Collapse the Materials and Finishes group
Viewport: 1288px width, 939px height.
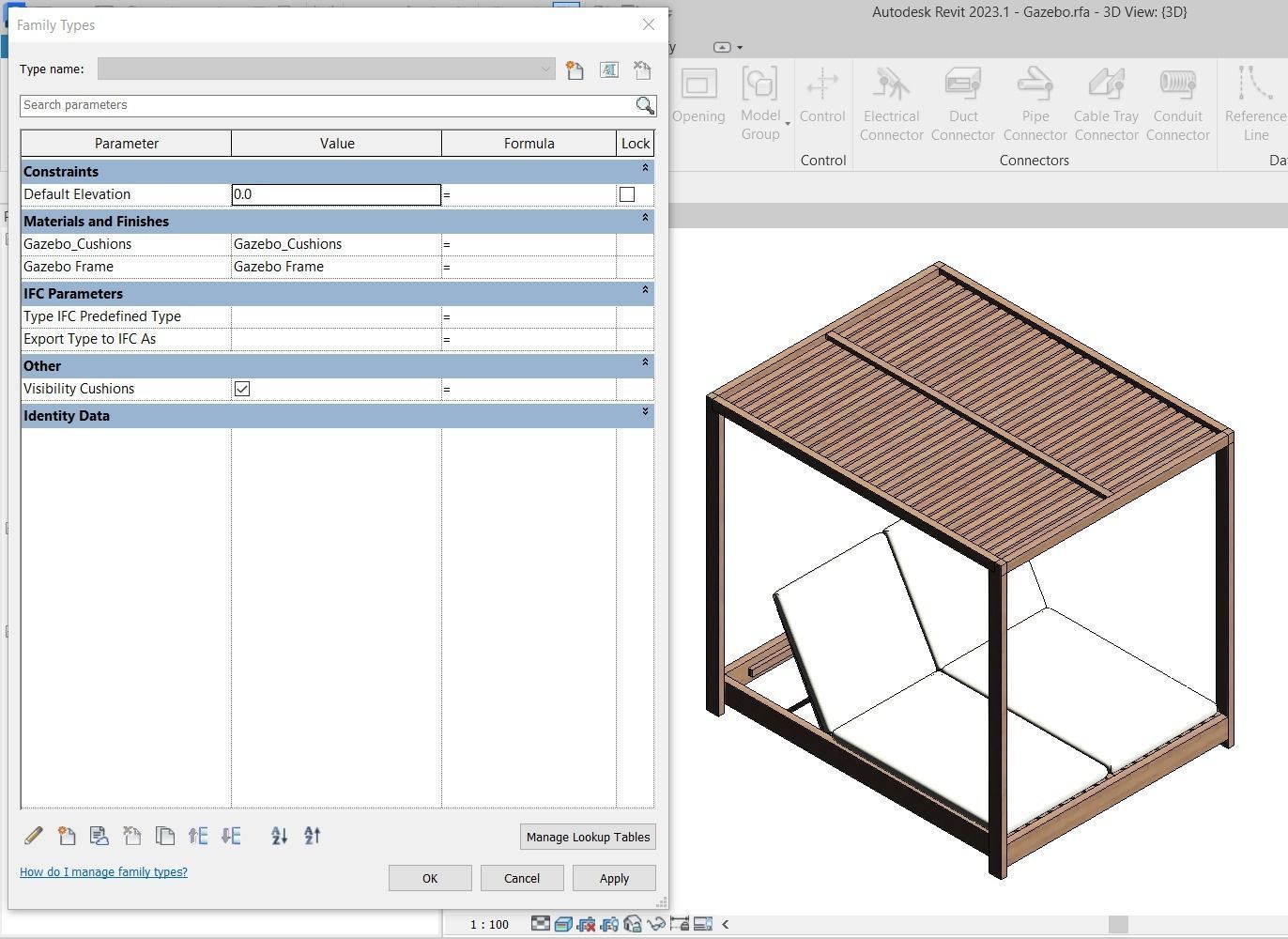[645, 218]
